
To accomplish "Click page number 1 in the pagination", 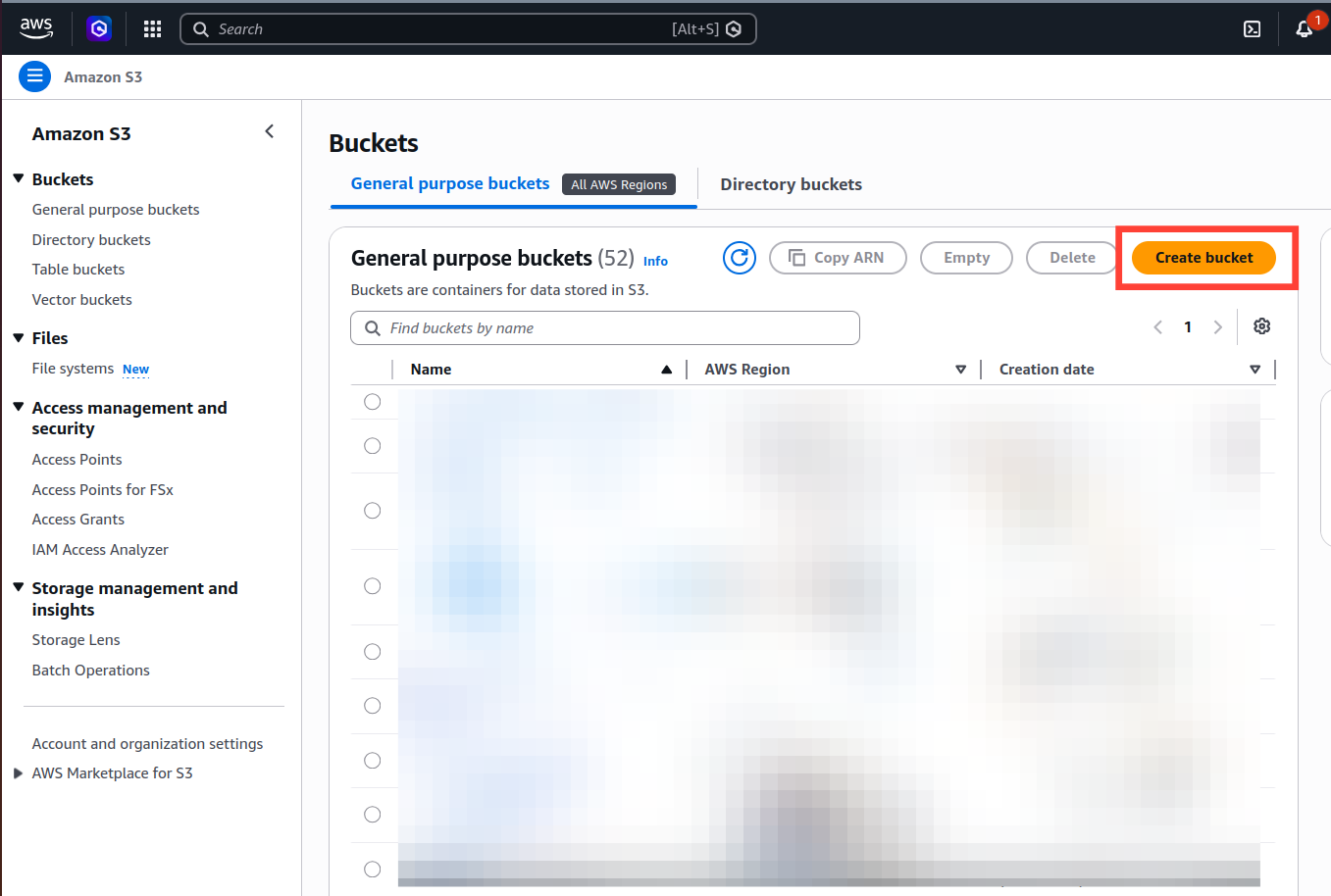I will [1188, 327].
